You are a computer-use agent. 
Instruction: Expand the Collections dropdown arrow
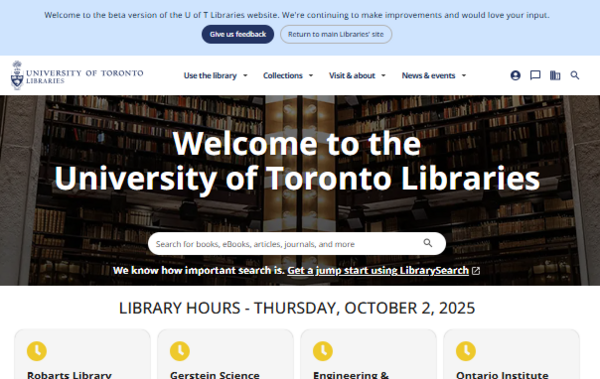[x=311, y=76]
